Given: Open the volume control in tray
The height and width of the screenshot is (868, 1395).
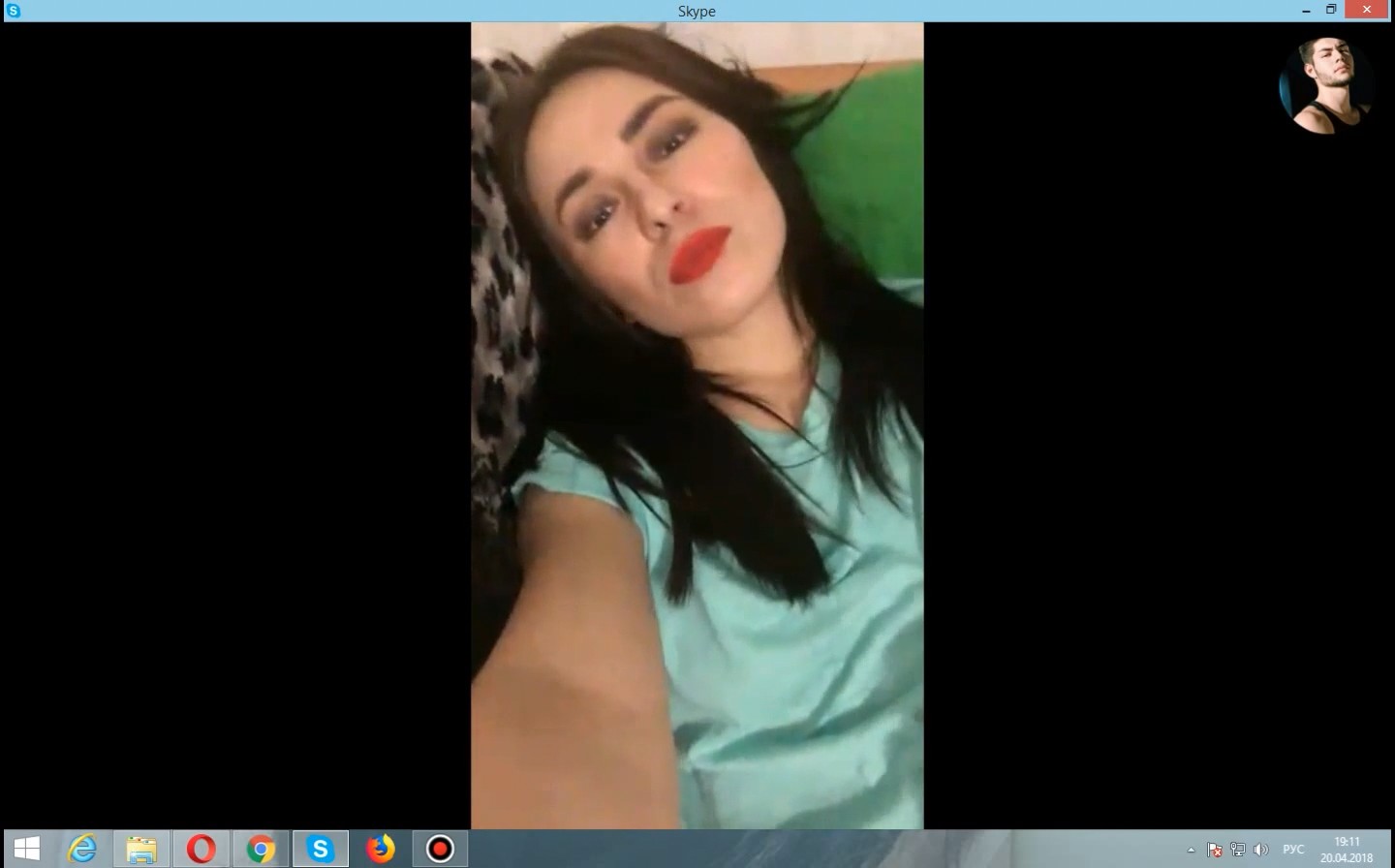Looking at the screenshot, I should 1260,850.
